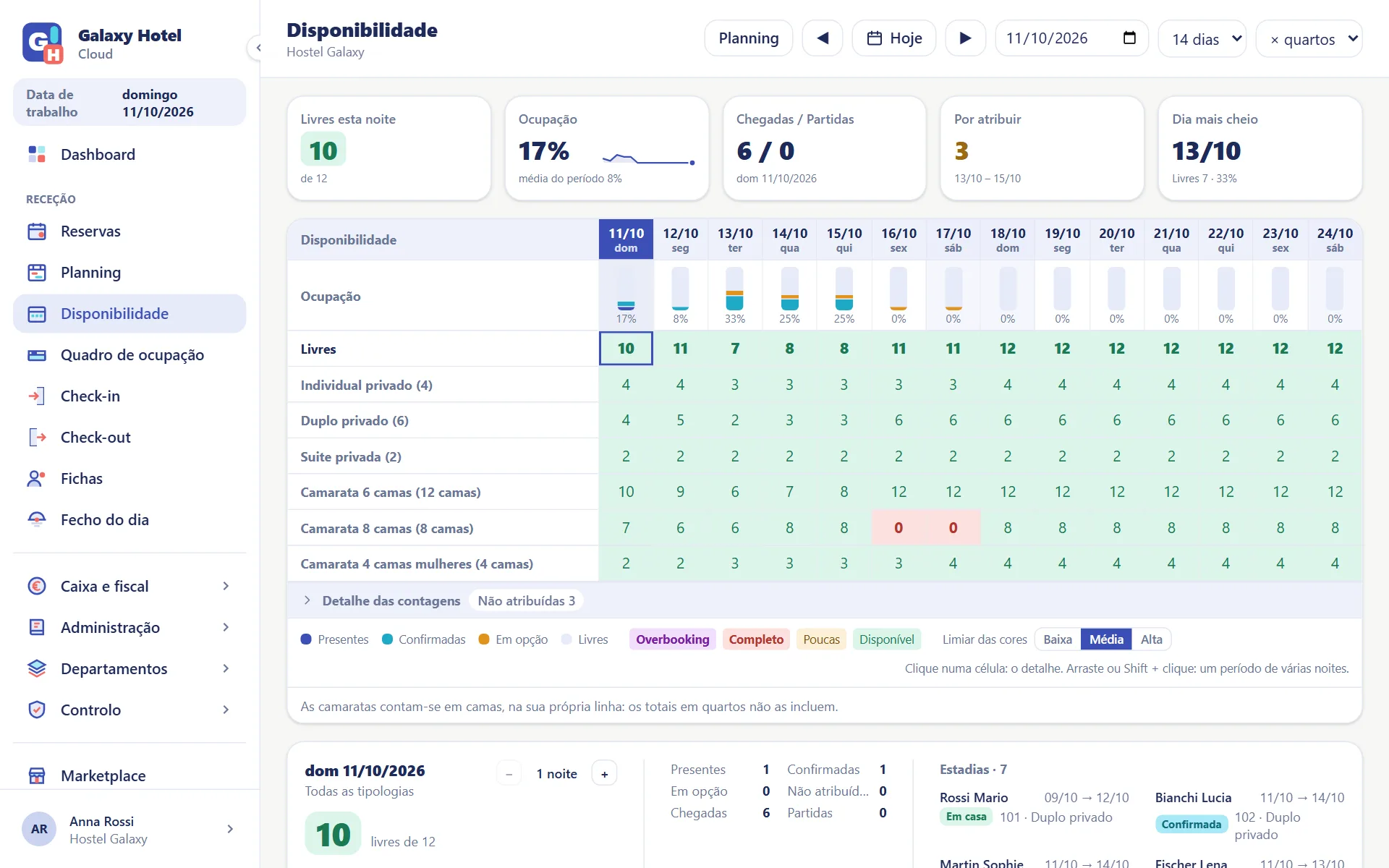This screenshot has height=868, width=1389.
Task: Expand the Caixa e fiscal menu
Action: tap(130, 586)
